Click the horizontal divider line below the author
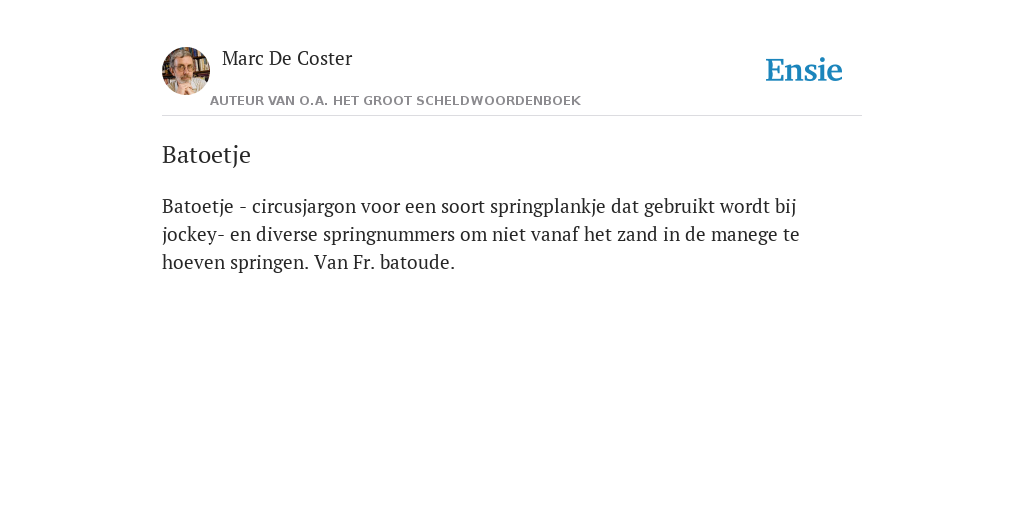1024x512 pixels. (512, 116)
